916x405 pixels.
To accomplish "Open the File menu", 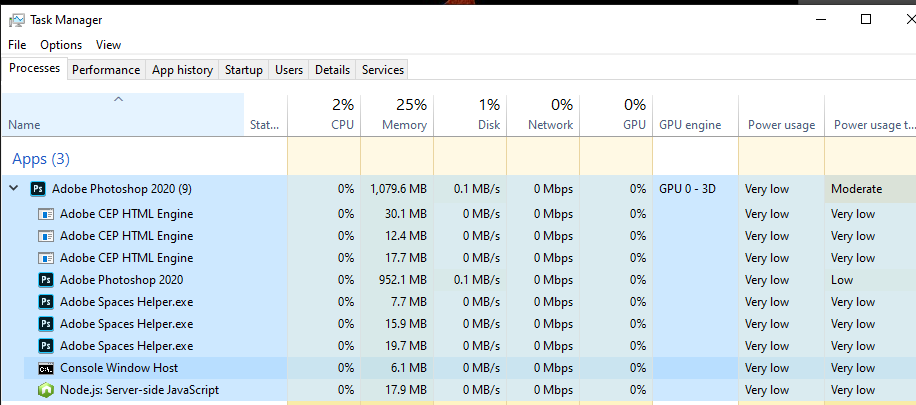I will point(17,45).
